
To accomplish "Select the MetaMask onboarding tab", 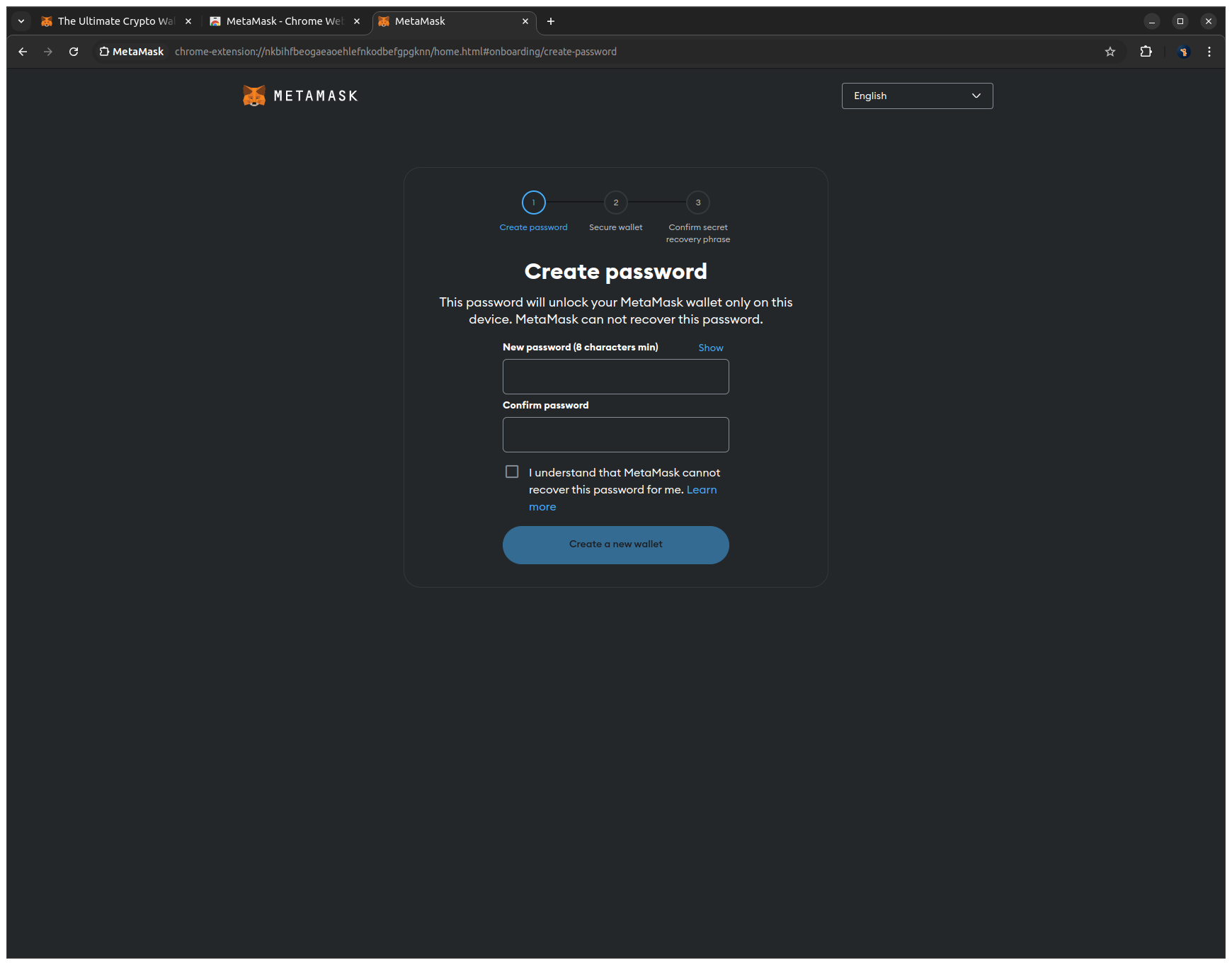I will pyautogui.click(x=453, y=21).
